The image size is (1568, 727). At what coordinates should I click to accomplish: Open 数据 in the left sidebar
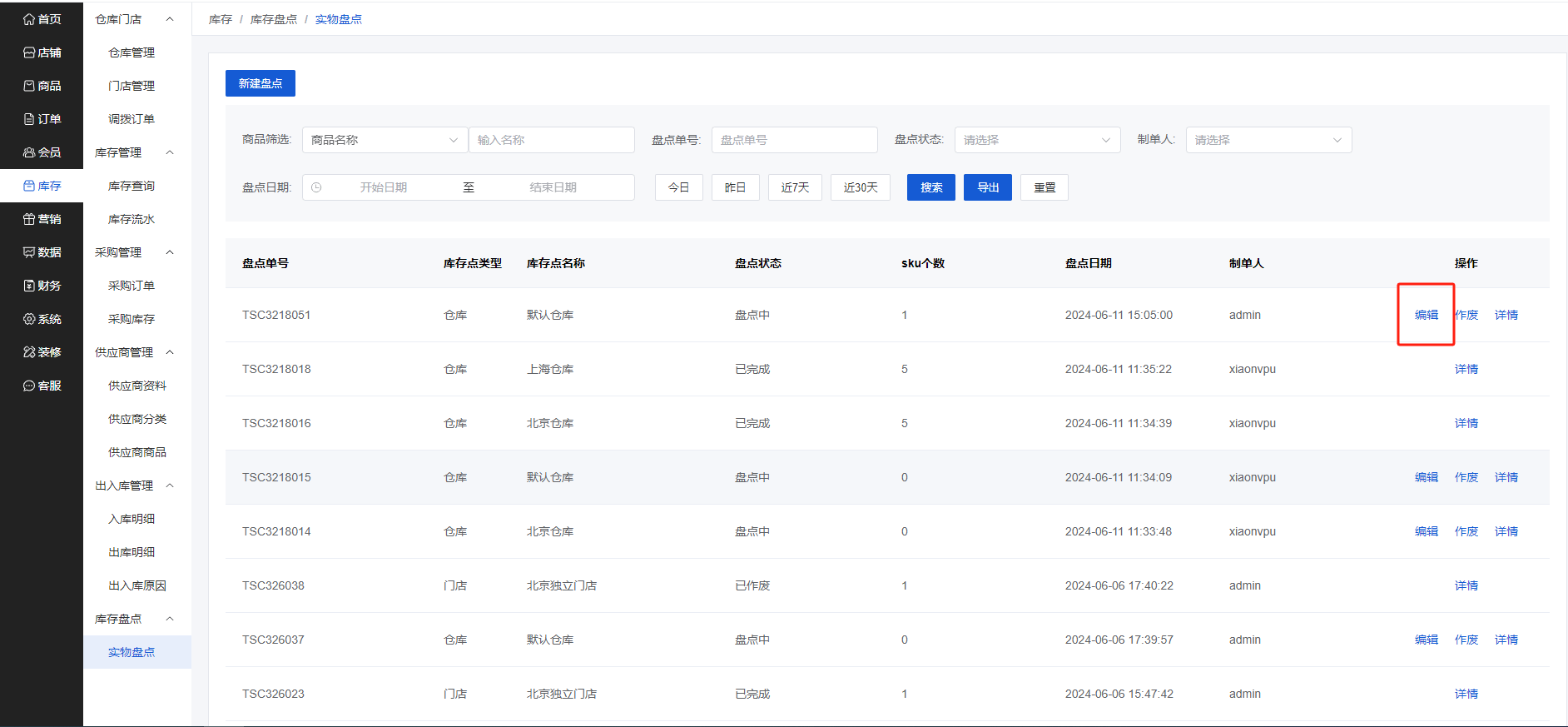(x=42, y=252)
